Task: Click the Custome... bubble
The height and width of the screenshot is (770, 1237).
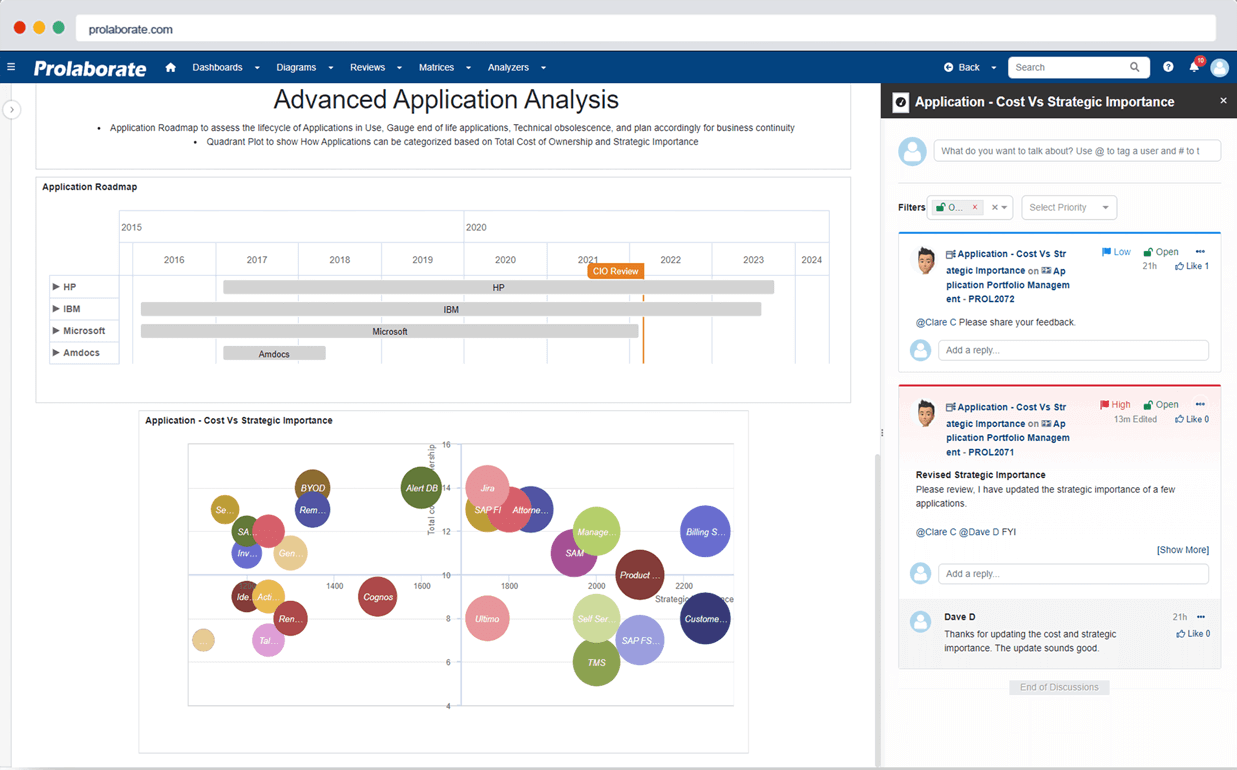Action: point(705,618)
